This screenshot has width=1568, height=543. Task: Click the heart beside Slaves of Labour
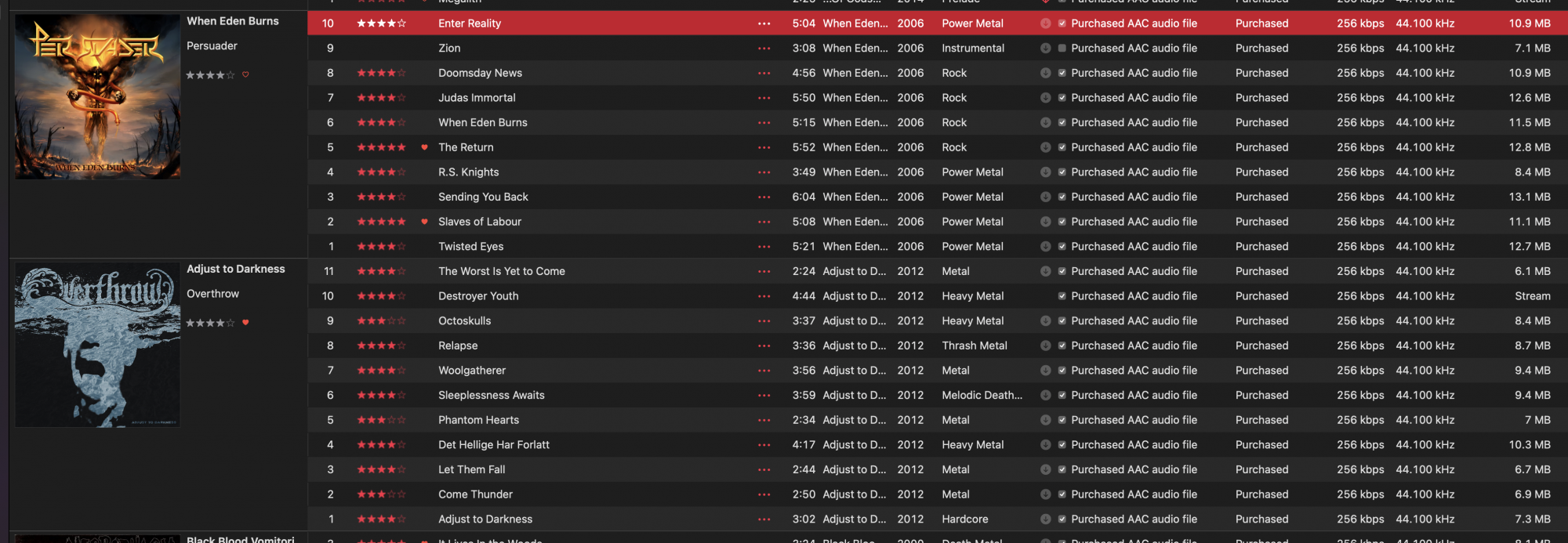pos(424,222)
